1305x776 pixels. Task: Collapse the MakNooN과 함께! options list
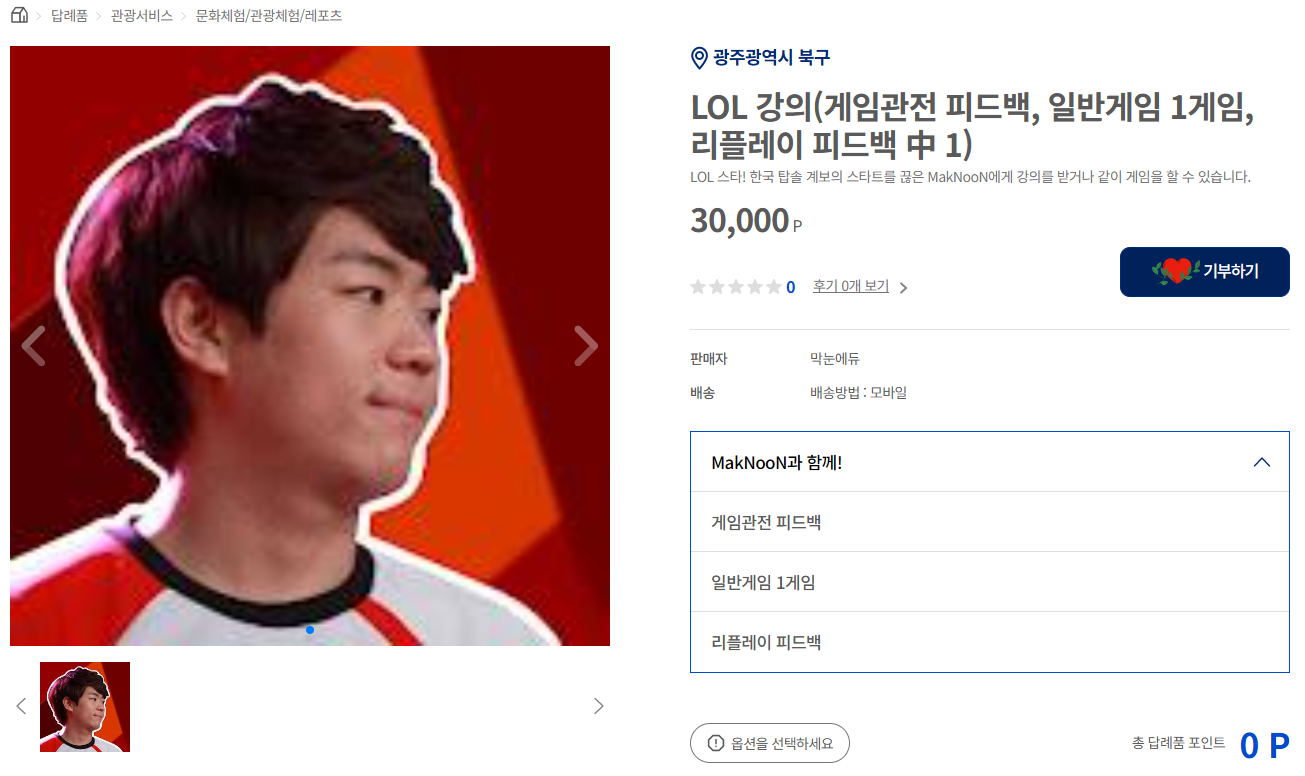click(1262, 462)
